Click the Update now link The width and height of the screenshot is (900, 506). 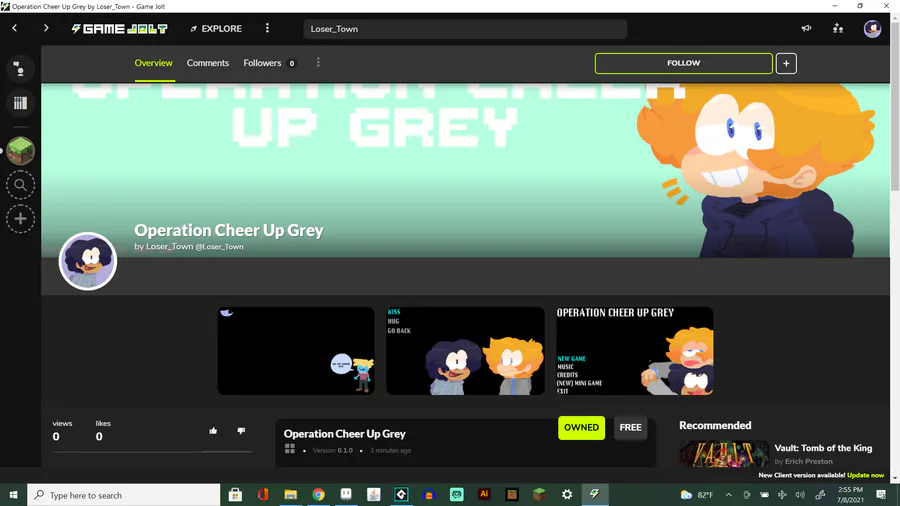point(865,475)
